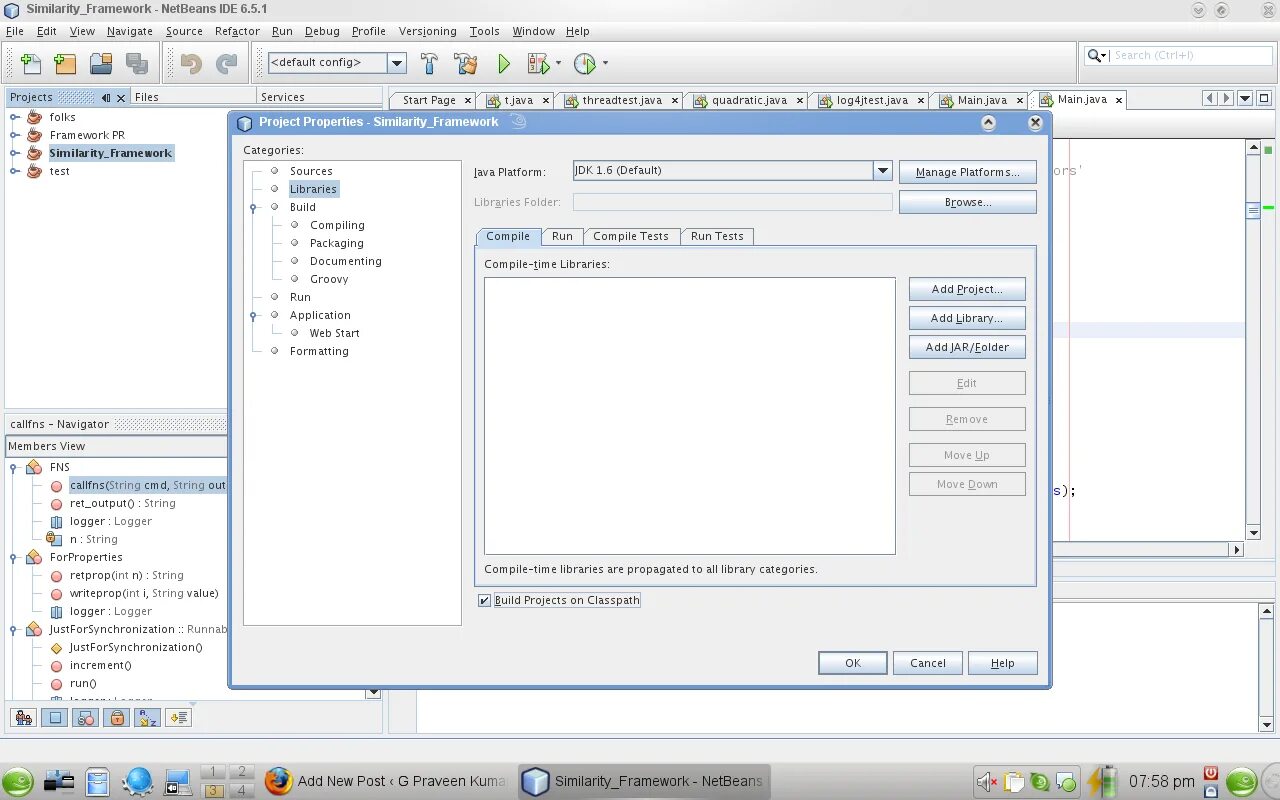Minimize the Projects panel to the side
This screenshot has height=800, width=1280.
[106, 97]
